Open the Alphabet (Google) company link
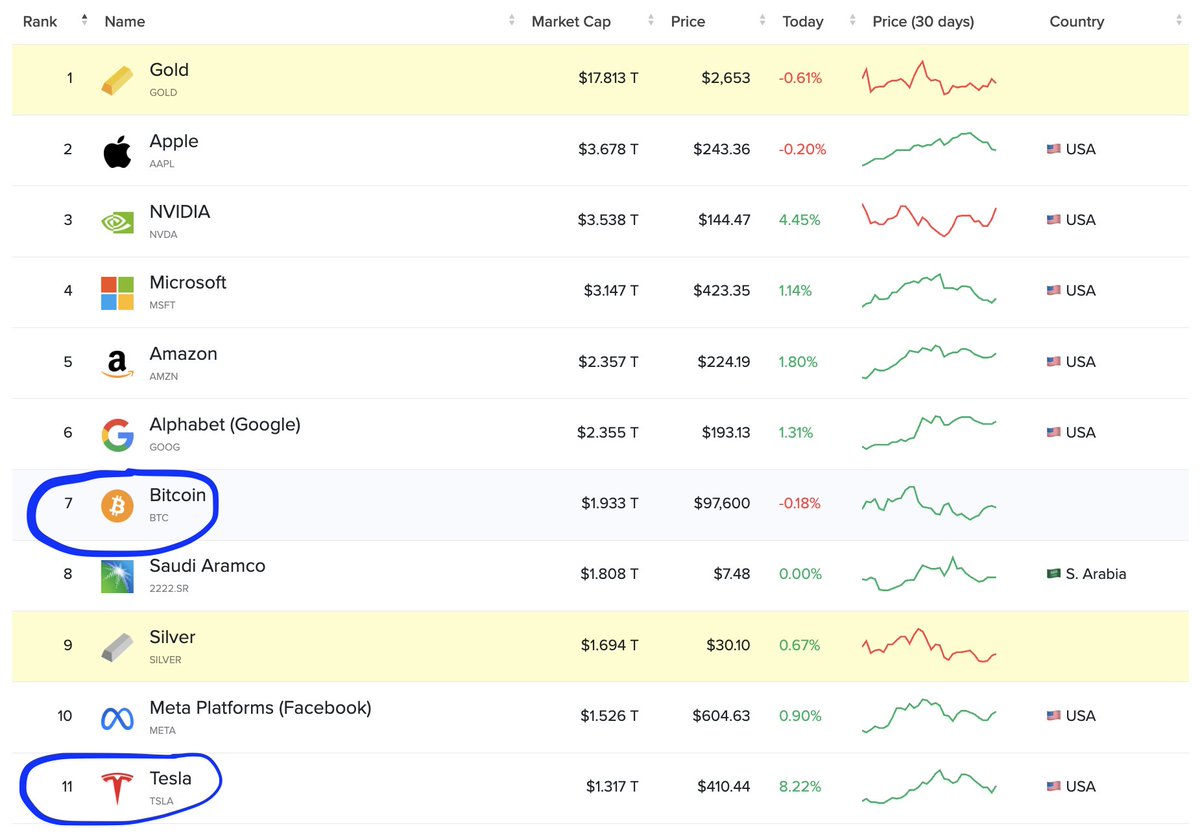The image size is (1200, 835). pos(225,424)
